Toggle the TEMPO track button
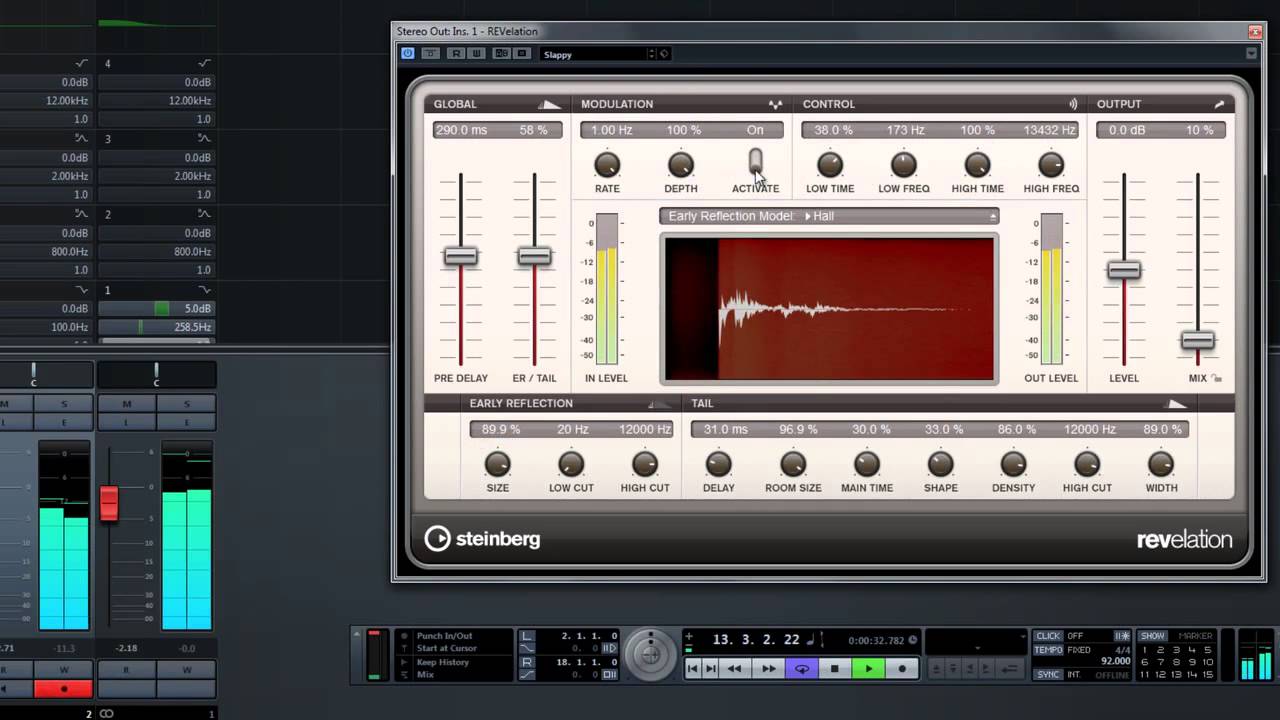Image resolution: width=1280 pixels, height=720 pixels. tap(1048, 650)
